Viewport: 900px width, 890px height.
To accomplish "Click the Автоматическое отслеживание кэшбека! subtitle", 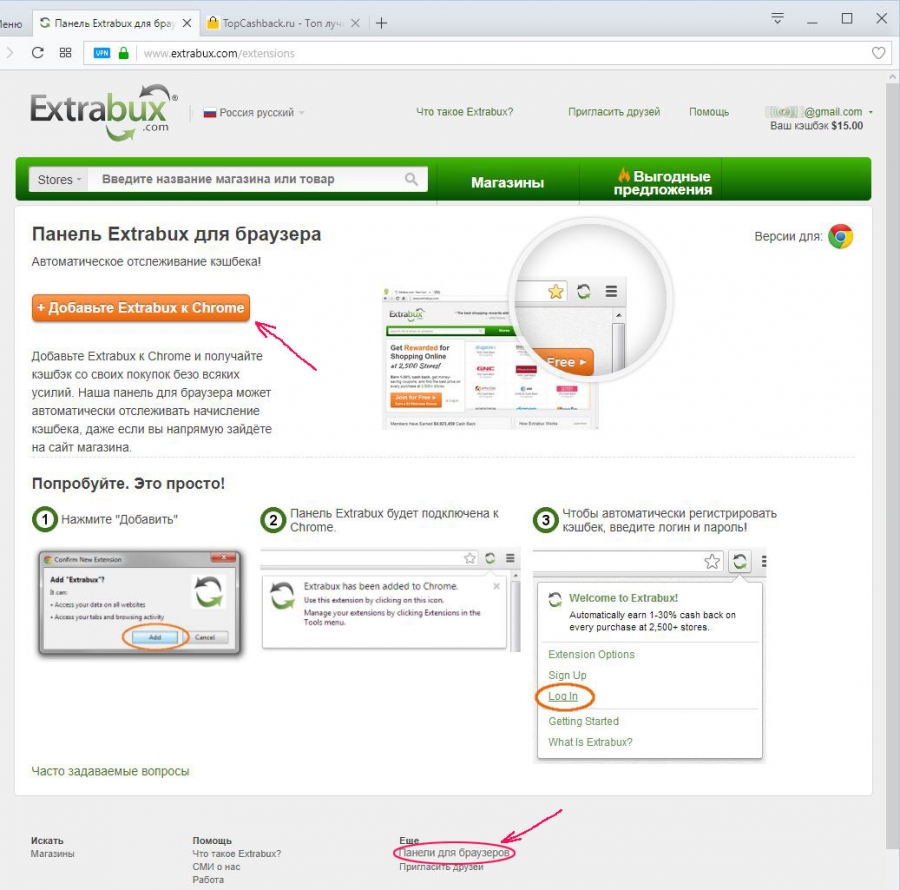I will coord(146,262).
